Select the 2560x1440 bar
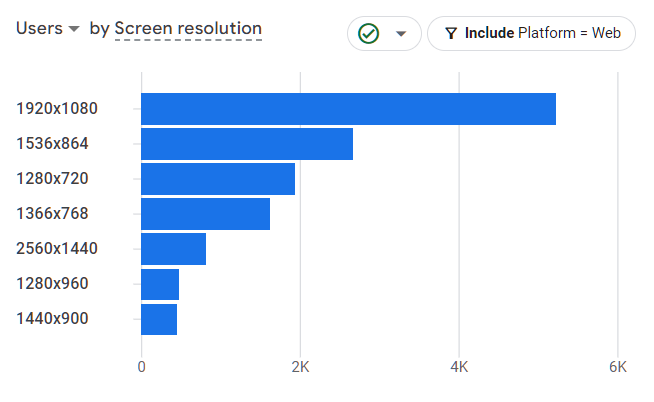This screenshot has height=402, width=654. click(174, 249)
